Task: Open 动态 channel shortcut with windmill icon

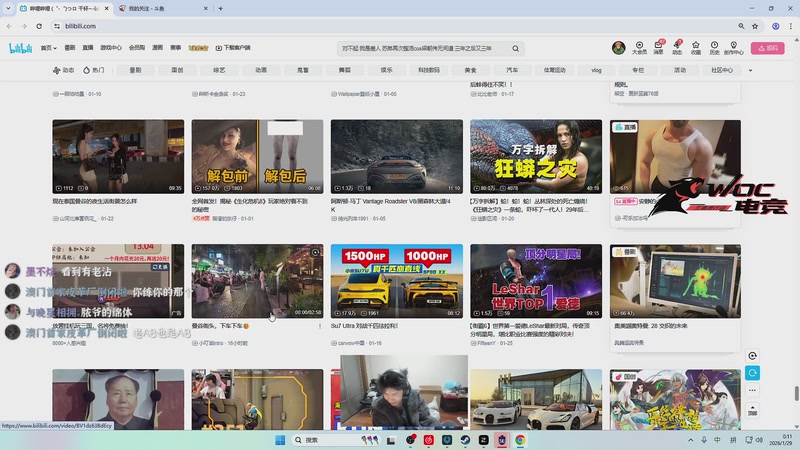Action: click(63, 70)
